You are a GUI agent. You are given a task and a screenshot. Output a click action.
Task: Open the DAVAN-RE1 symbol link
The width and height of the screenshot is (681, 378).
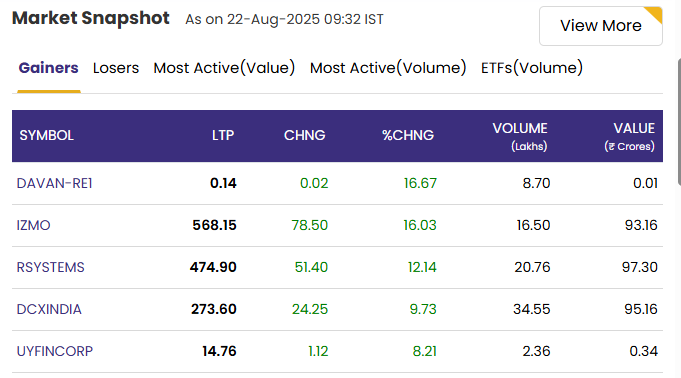(x=54, y=183)
